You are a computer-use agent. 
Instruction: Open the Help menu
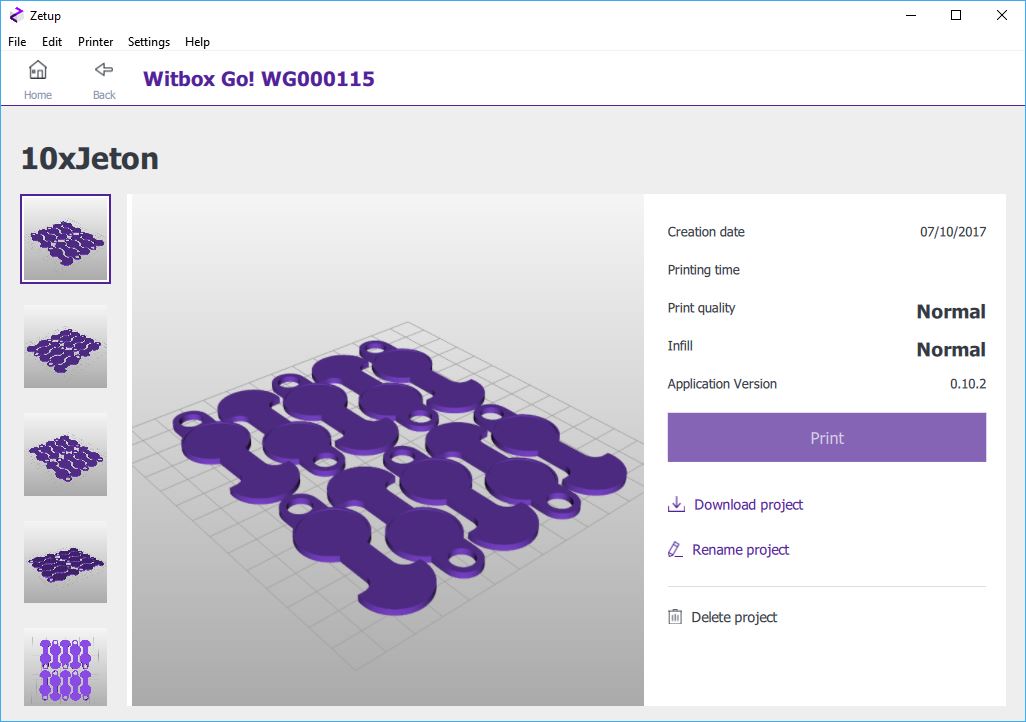(197, 42)
